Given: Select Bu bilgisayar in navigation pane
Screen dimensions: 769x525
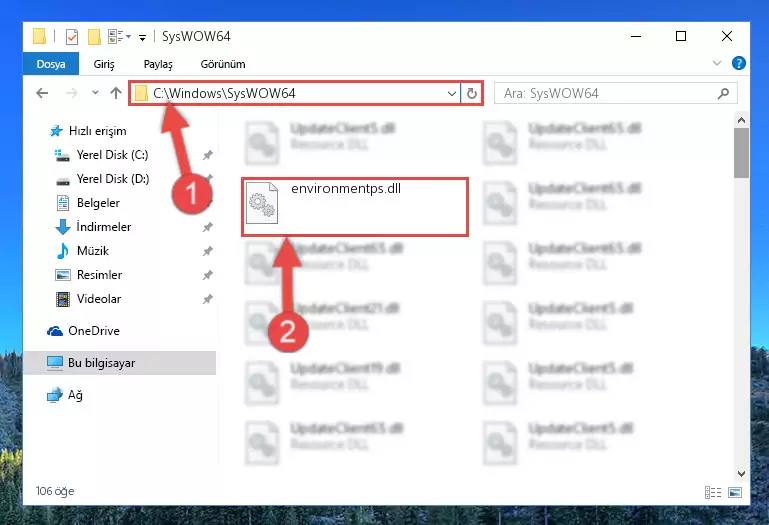Looking at the screenshot, I should pos(120,363).
